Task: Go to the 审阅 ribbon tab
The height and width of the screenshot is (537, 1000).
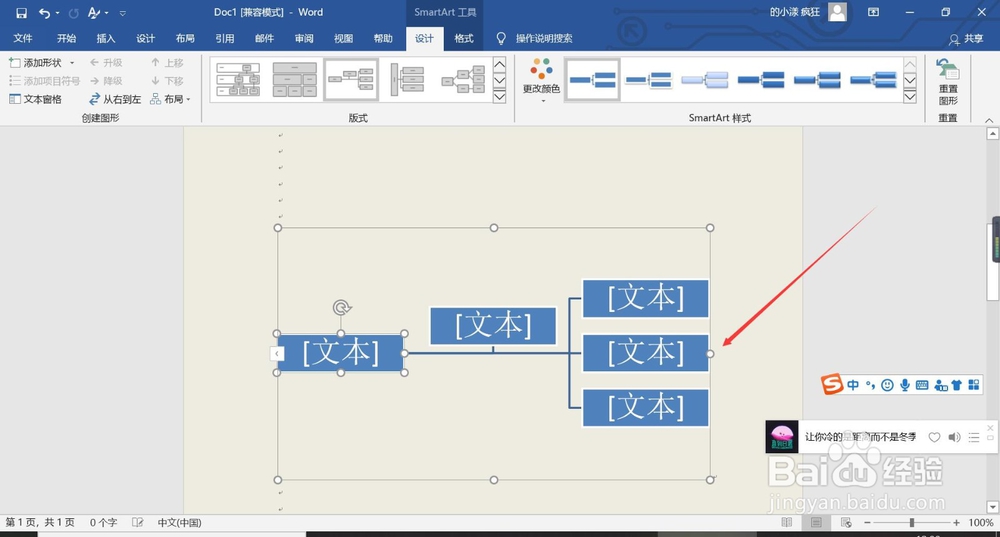Action: 304,38
